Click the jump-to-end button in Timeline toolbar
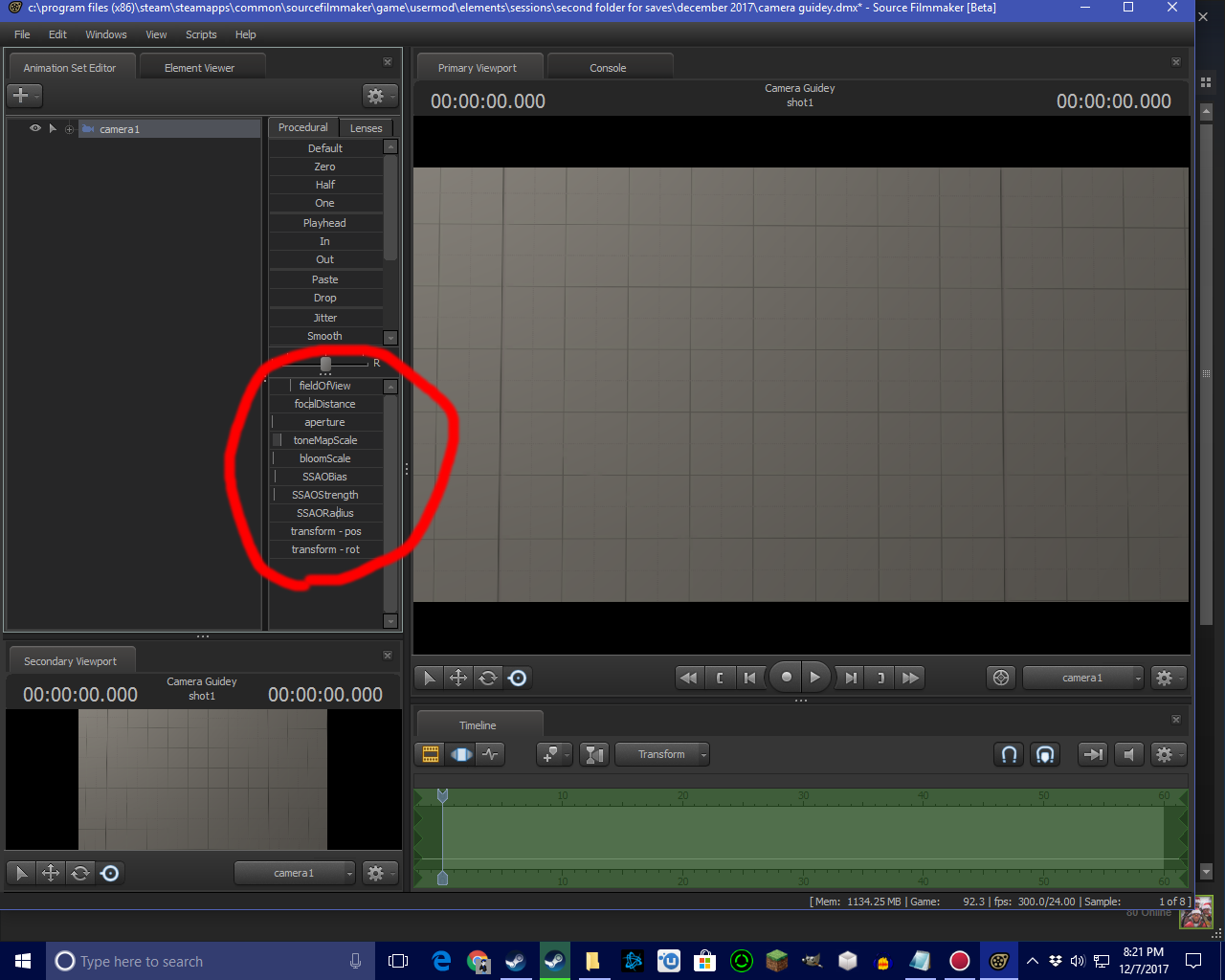This screenshot has width=1225, height=980. coord(1092,754)
